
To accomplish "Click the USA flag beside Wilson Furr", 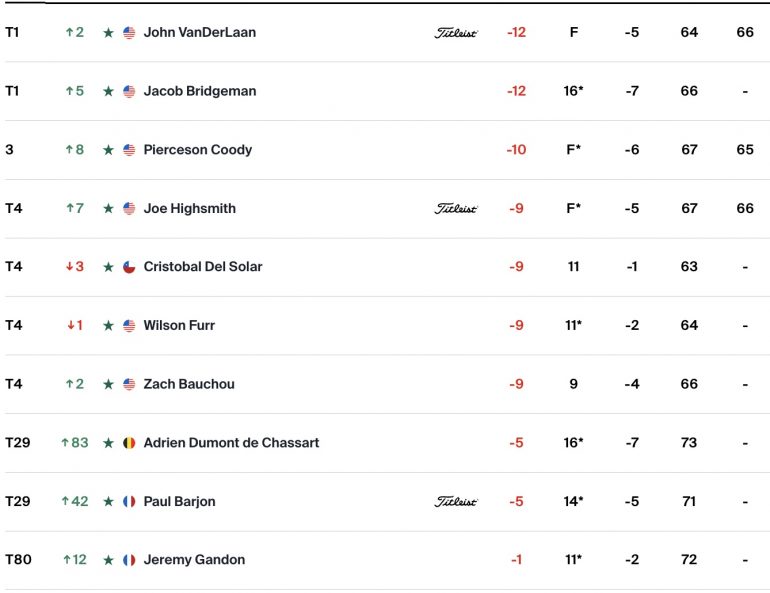I will [x=129, y=325].
